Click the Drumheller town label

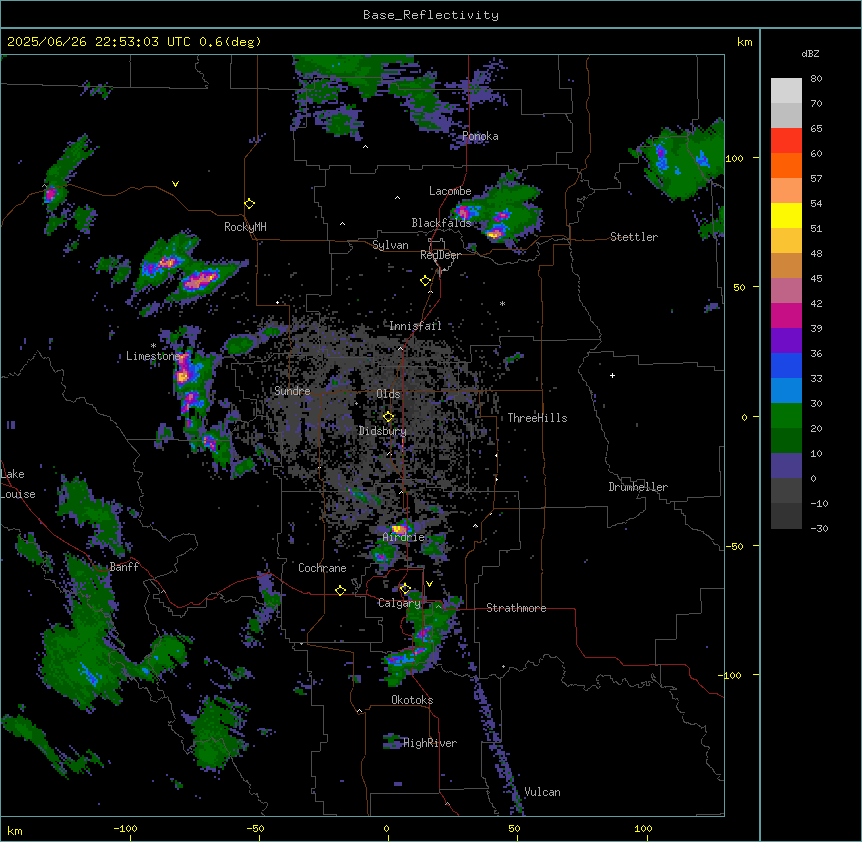coord(638,487)
